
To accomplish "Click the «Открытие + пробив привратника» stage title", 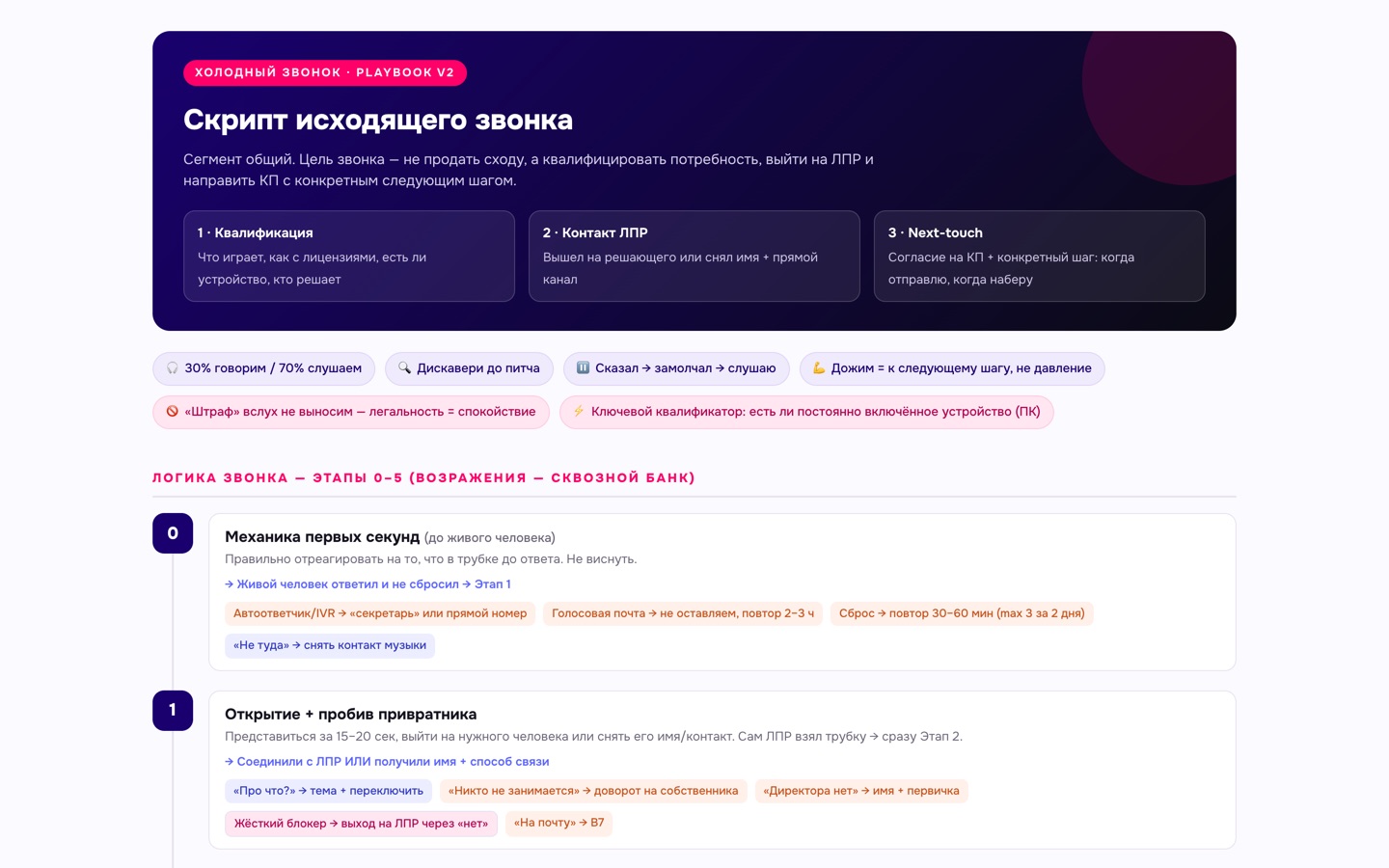I will point(351,715).
